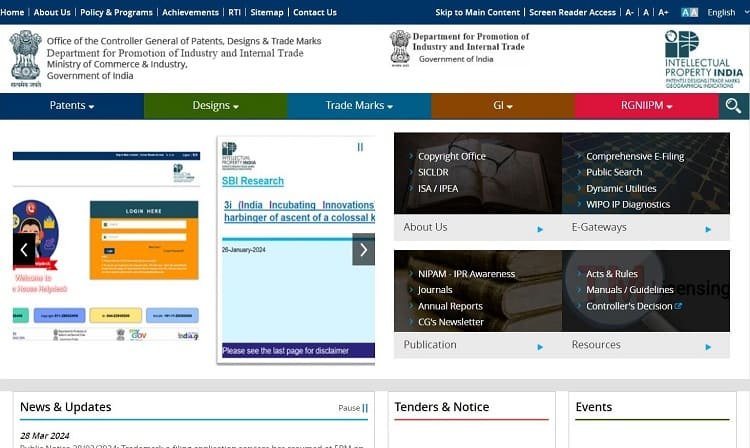Open the GI dropdown menu

[503, 106]
